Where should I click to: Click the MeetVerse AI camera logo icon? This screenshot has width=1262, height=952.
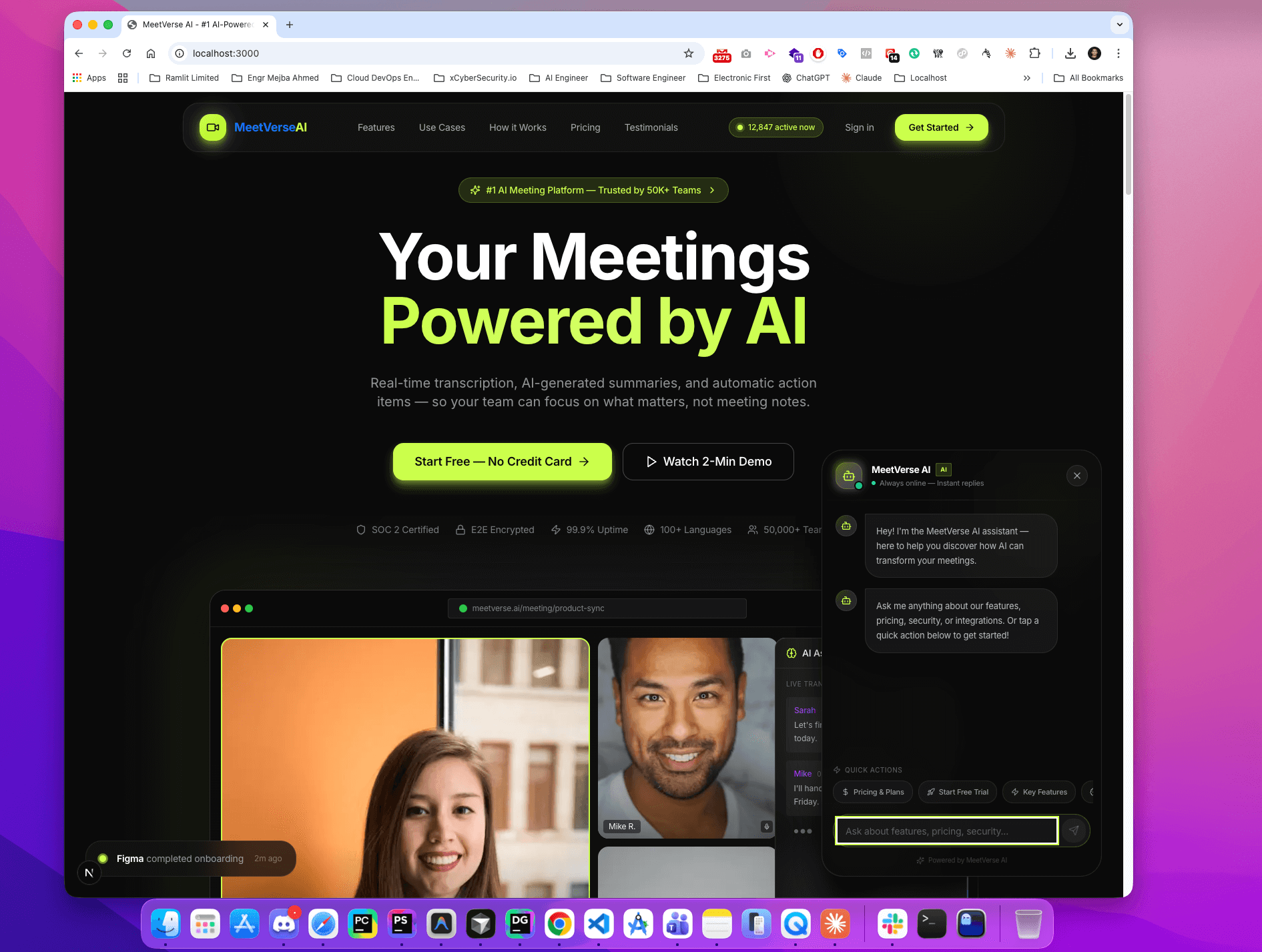coord(212,127)
